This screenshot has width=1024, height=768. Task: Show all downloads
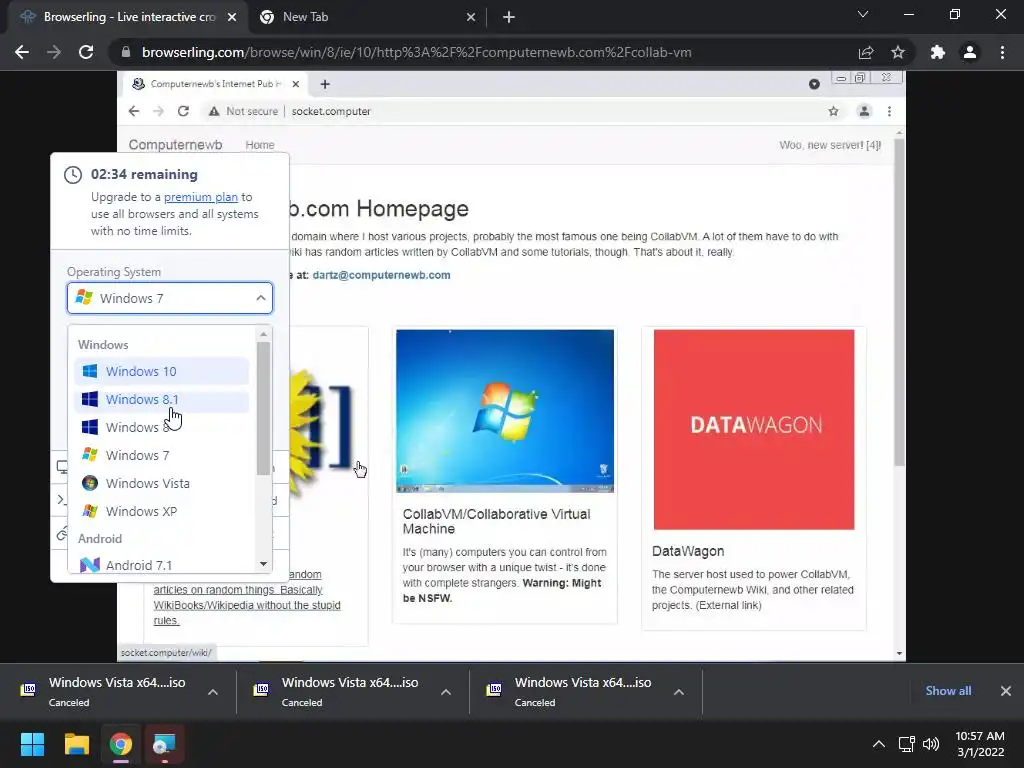[948, 691]
